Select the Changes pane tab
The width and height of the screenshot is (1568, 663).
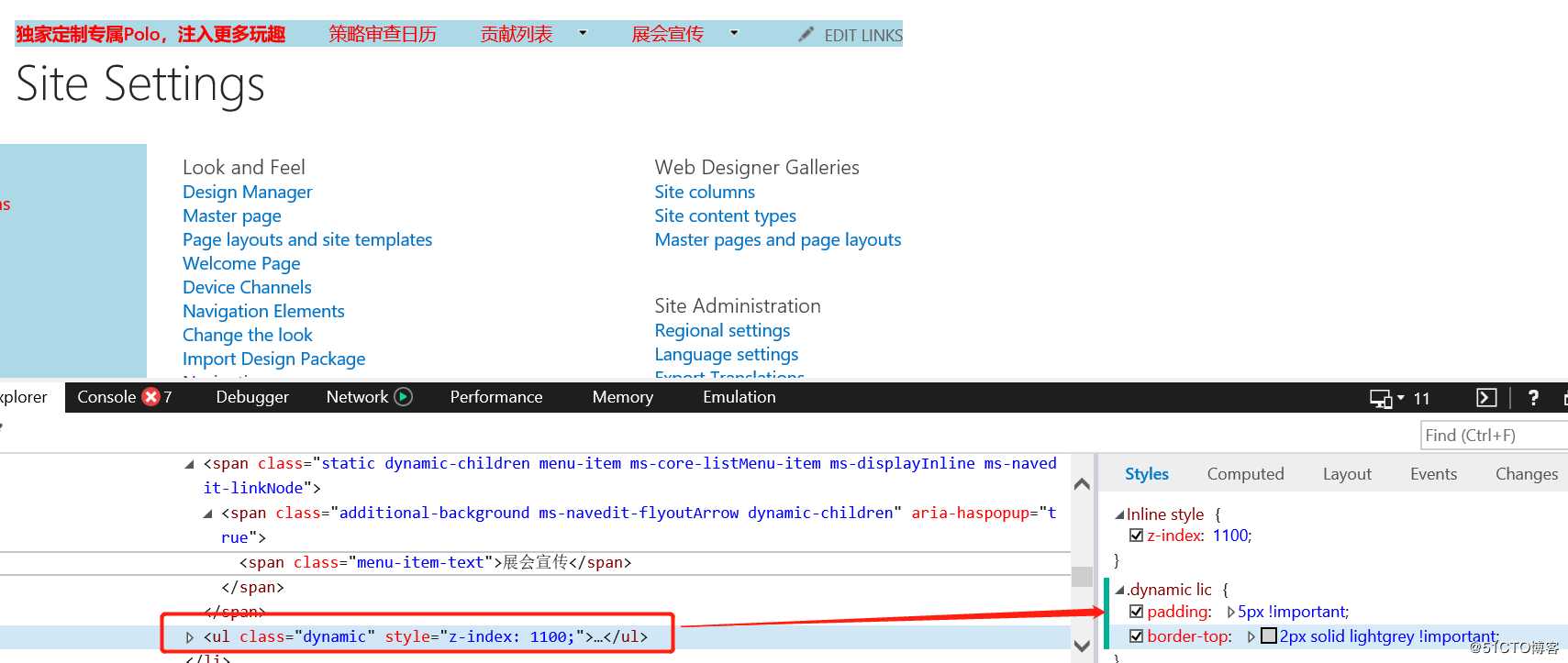point(1527,474)
